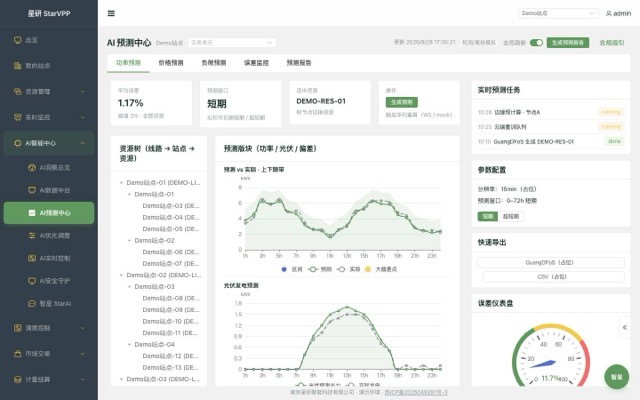Open the 交易单元 dropdown
The width and height of the screenshot is (640, 400).
tap(231, 42)
